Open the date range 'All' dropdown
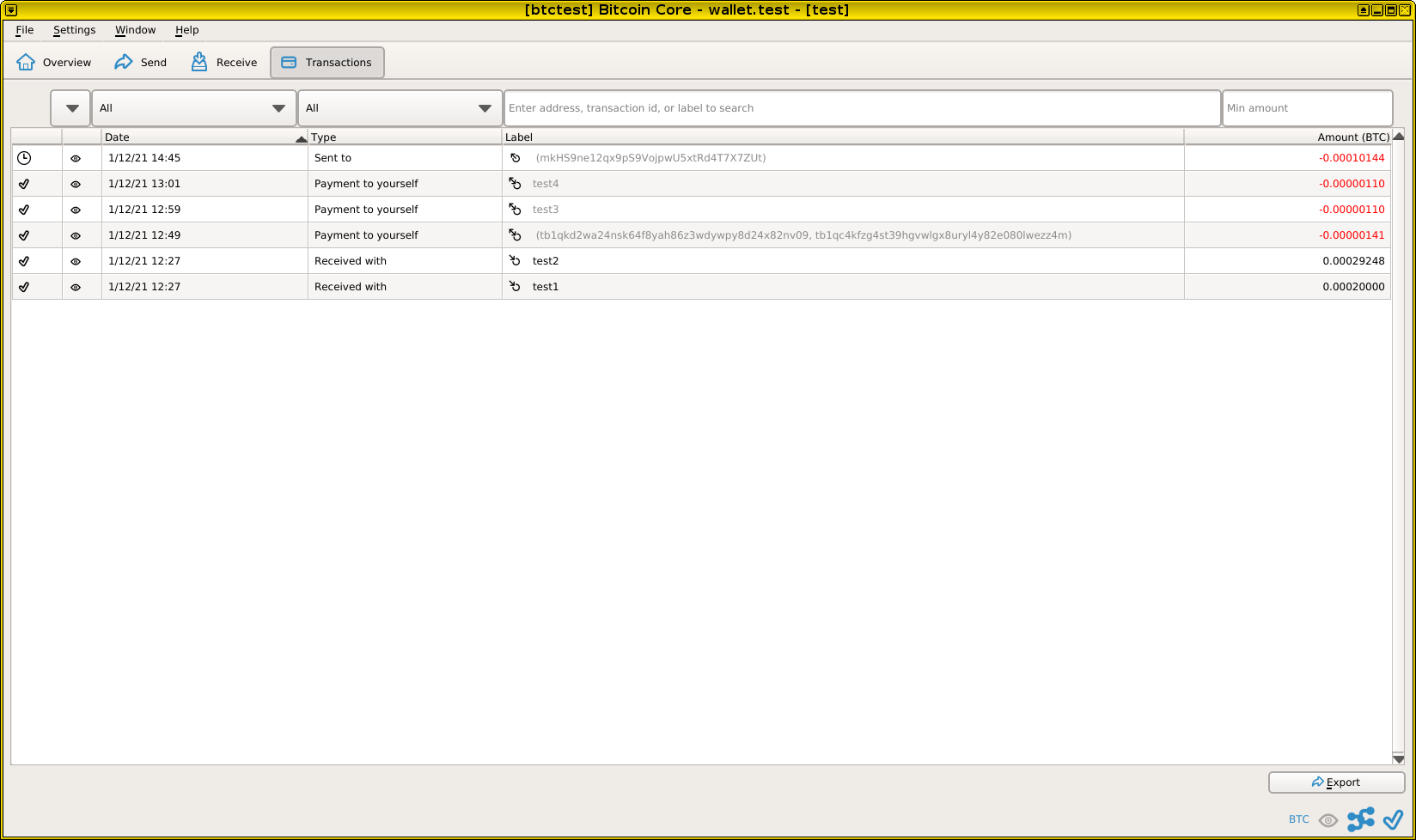The width and height of the screenshot is (1416, 840). [194, 108]
